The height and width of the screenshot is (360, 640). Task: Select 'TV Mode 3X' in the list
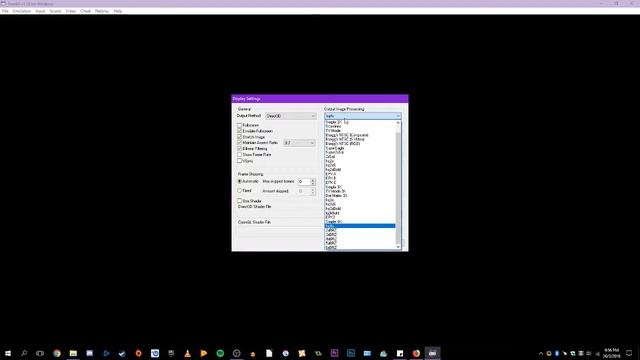[360, 191]
